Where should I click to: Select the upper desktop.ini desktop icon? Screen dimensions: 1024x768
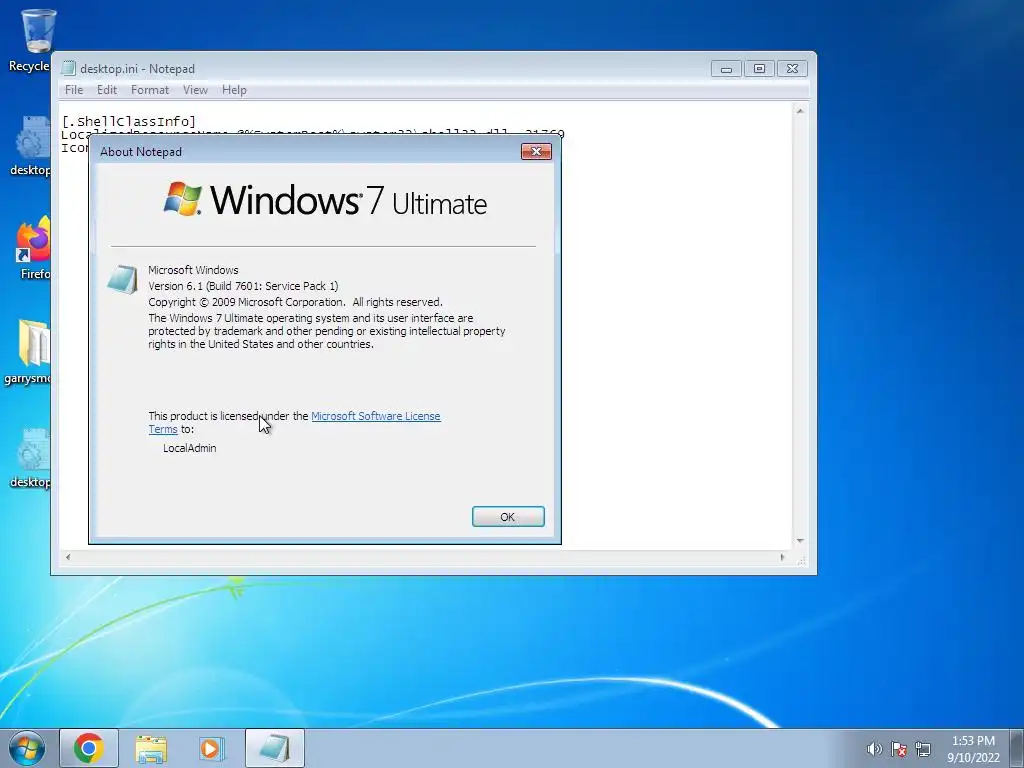pos(29,146)
